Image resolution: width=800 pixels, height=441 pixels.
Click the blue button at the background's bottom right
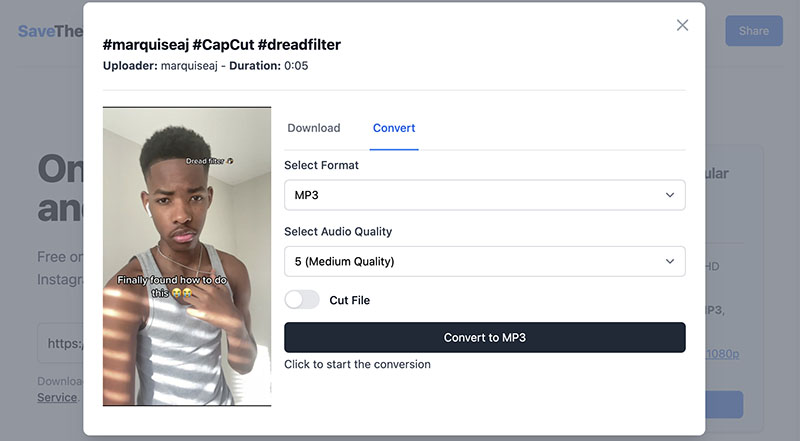click(724, 404)
